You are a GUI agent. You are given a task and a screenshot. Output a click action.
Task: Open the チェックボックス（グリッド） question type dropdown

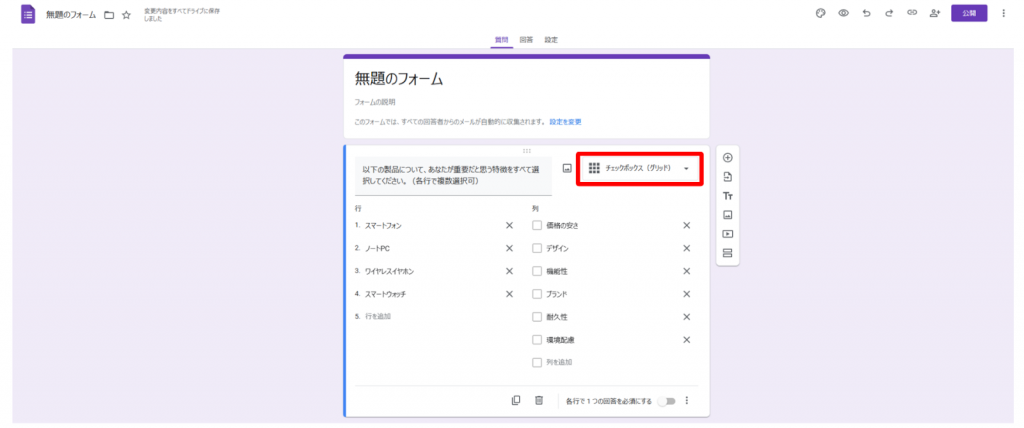point(640,168)
